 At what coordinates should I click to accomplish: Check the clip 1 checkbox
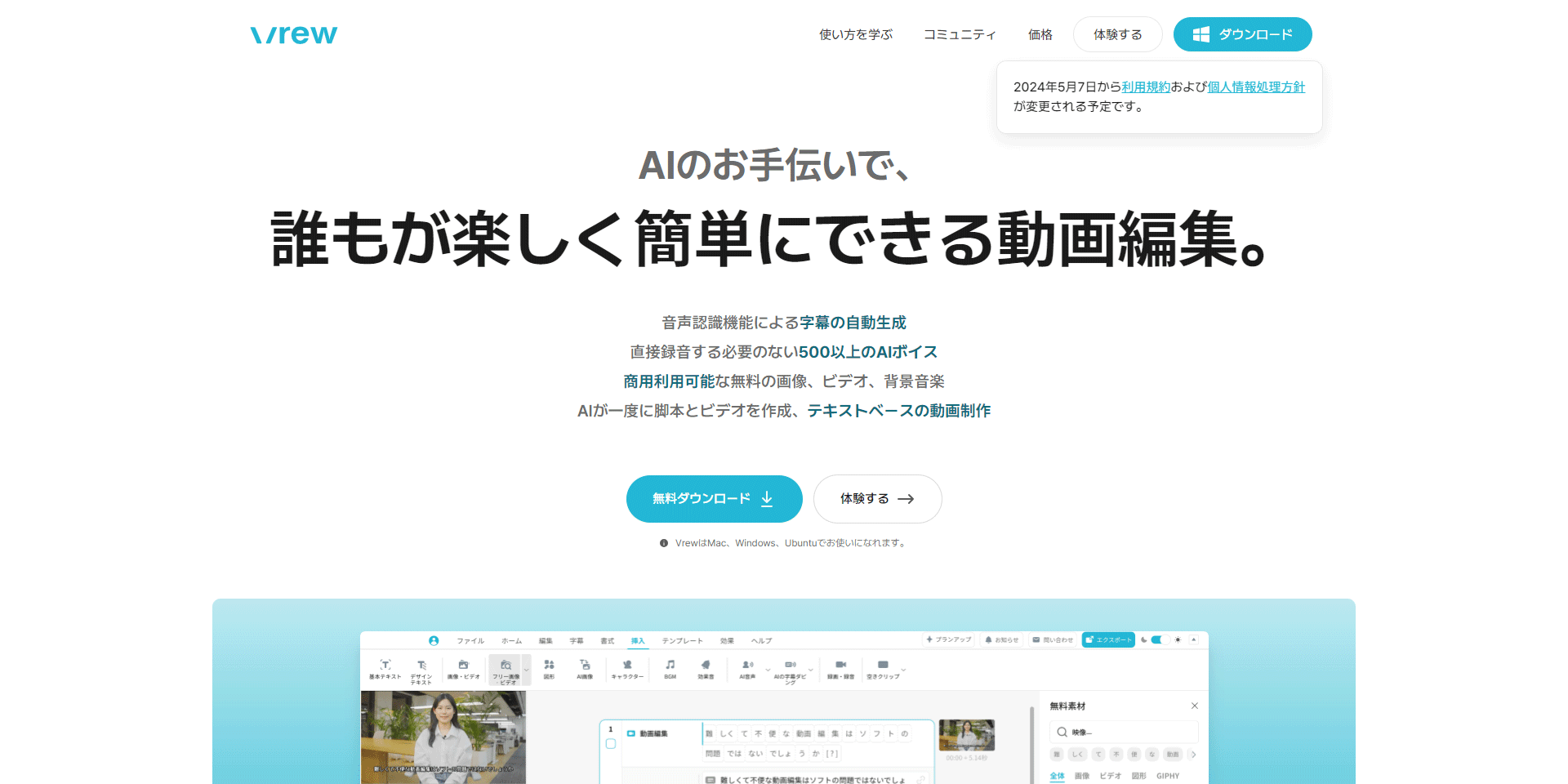611,744
